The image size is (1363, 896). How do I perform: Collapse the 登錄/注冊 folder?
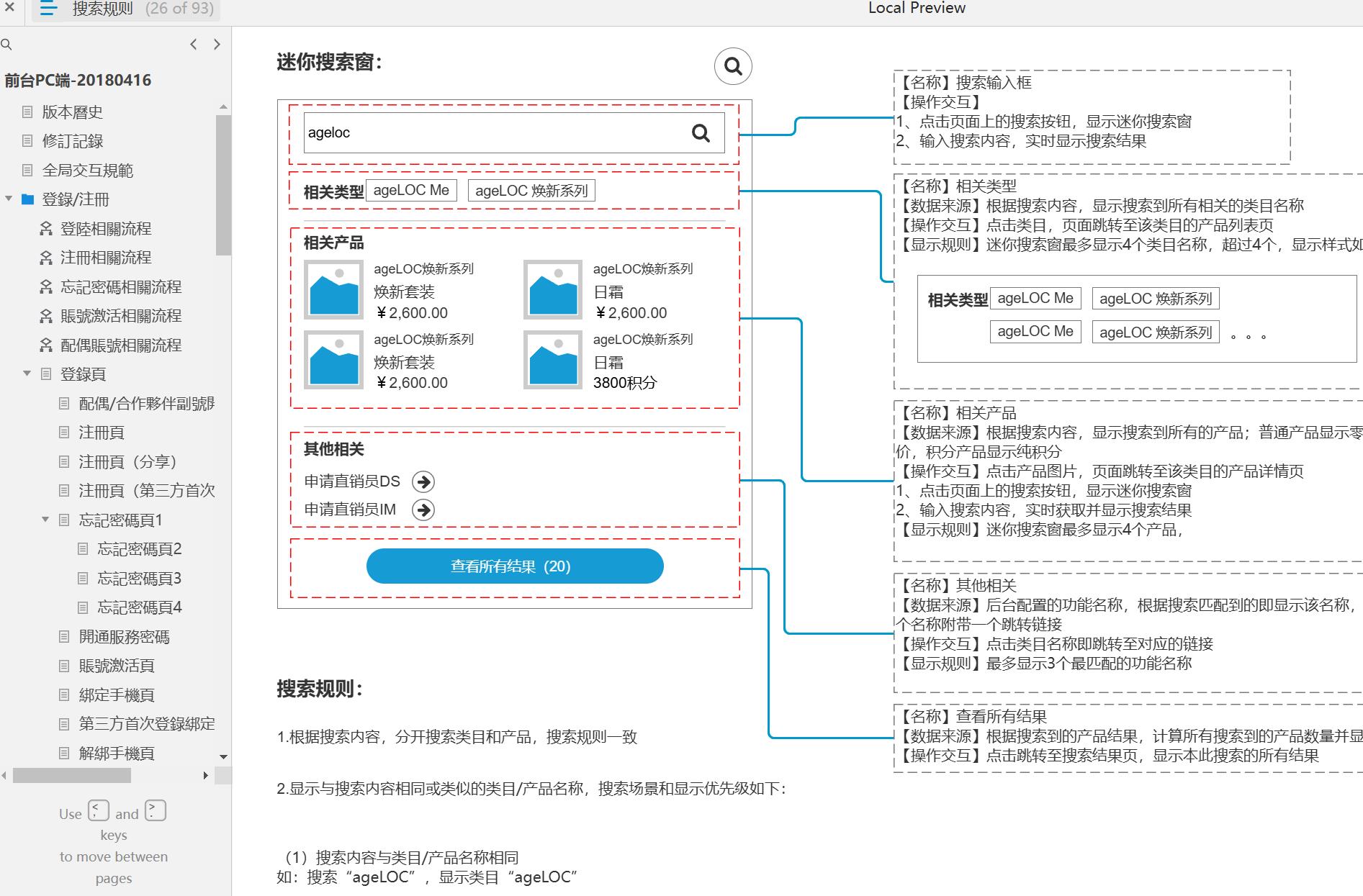point(9,199)
